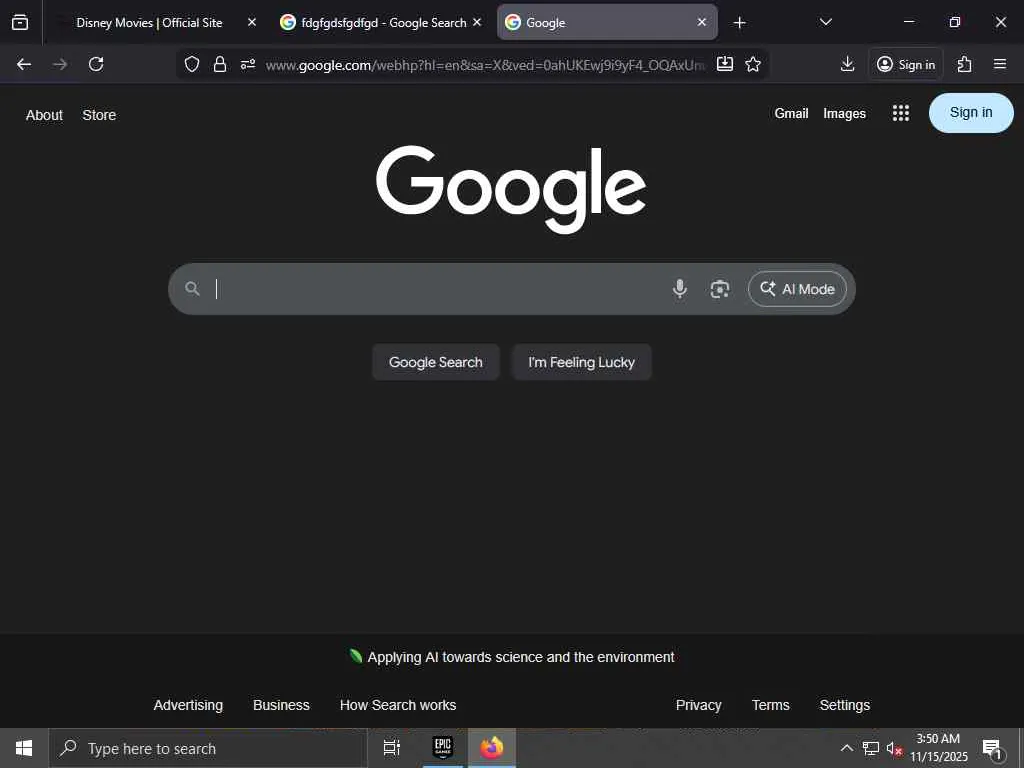The image size is (1024, 768).
Task: Click the Windows taskbar search box
Action: (x=208, y=748)
